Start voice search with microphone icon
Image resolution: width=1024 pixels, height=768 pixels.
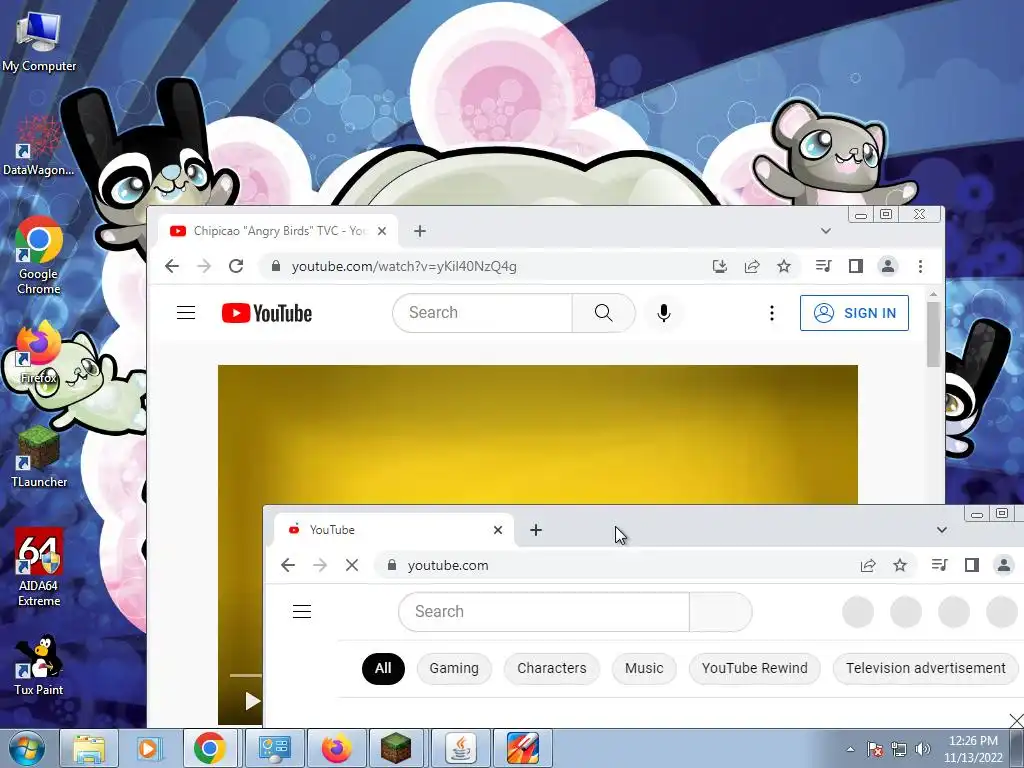[664, 313]
